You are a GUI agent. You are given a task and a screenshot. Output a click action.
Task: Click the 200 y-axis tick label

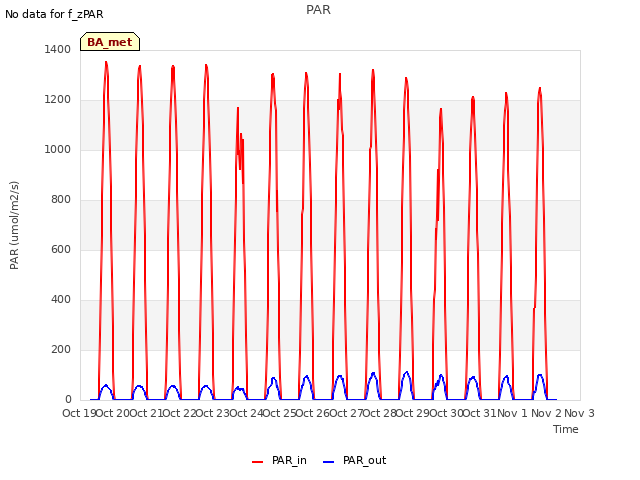click(x=61, y=349)
